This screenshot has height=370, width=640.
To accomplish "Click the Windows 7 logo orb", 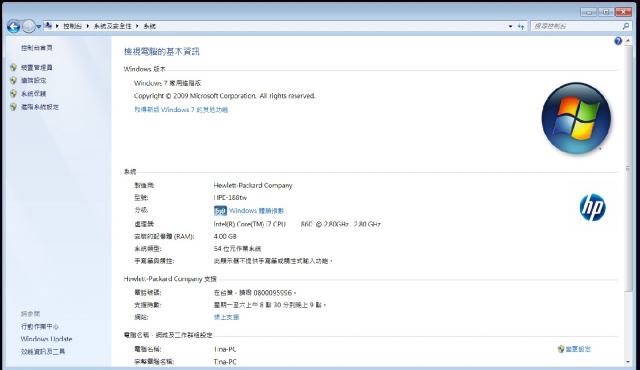I will (x=576, y=118).
